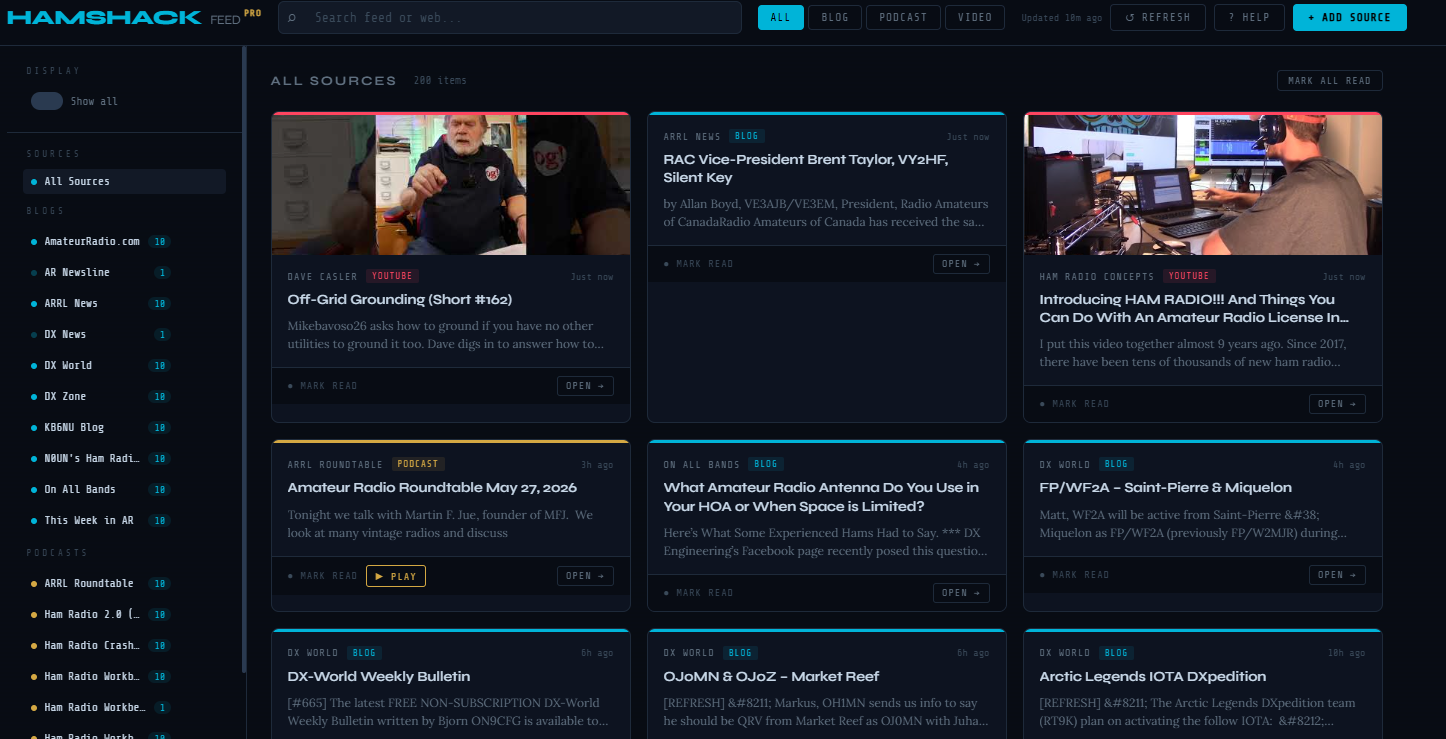Click the Off-Grid Grounding video thumbnail

pyautogui.click(x=451, y=185)
